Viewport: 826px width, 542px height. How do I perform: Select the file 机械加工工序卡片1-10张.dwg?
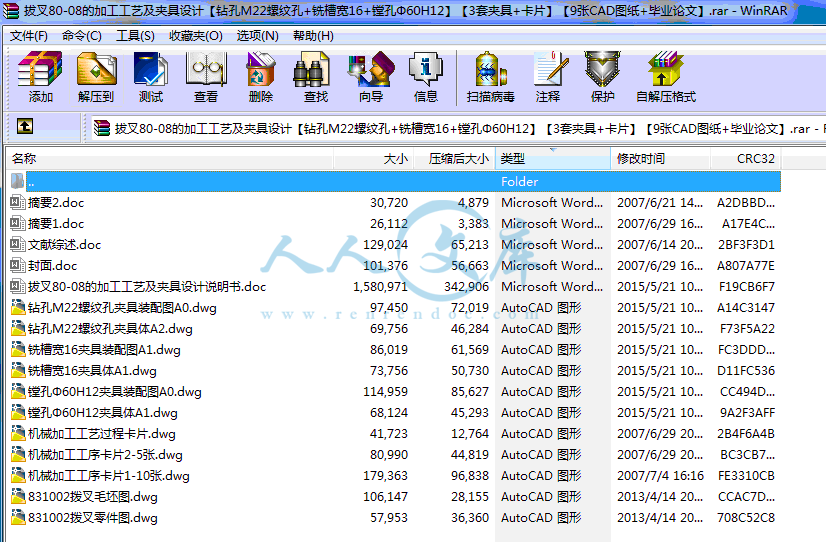(x=109, y=476)
